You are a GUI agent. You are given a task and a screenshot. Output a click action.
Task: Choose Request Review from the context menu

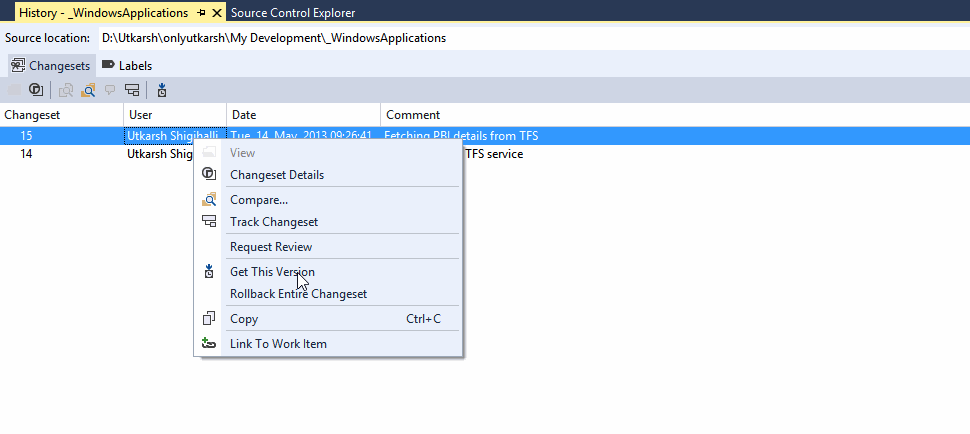pyautogui.click(x=271, y=247)
